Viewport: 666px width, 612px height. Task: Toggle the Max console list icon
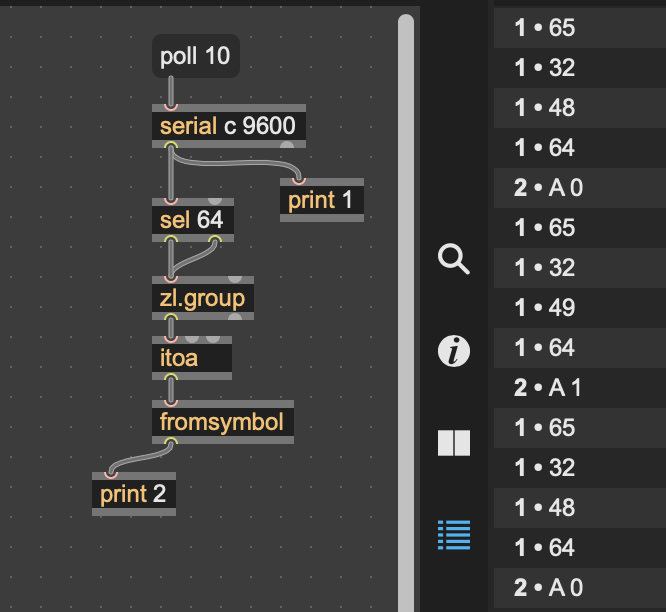coord(454,535)
